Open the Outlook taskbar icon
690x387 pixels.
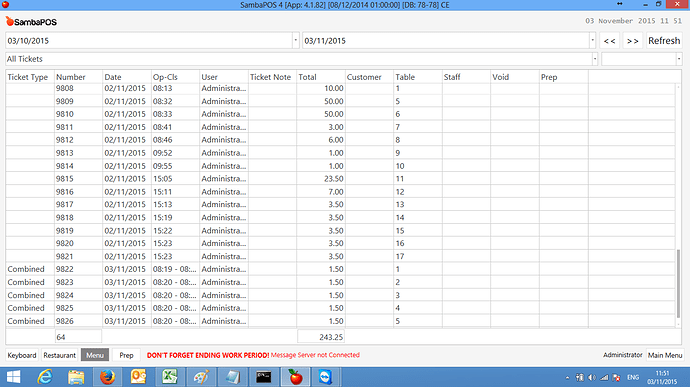tap(138, 377)
